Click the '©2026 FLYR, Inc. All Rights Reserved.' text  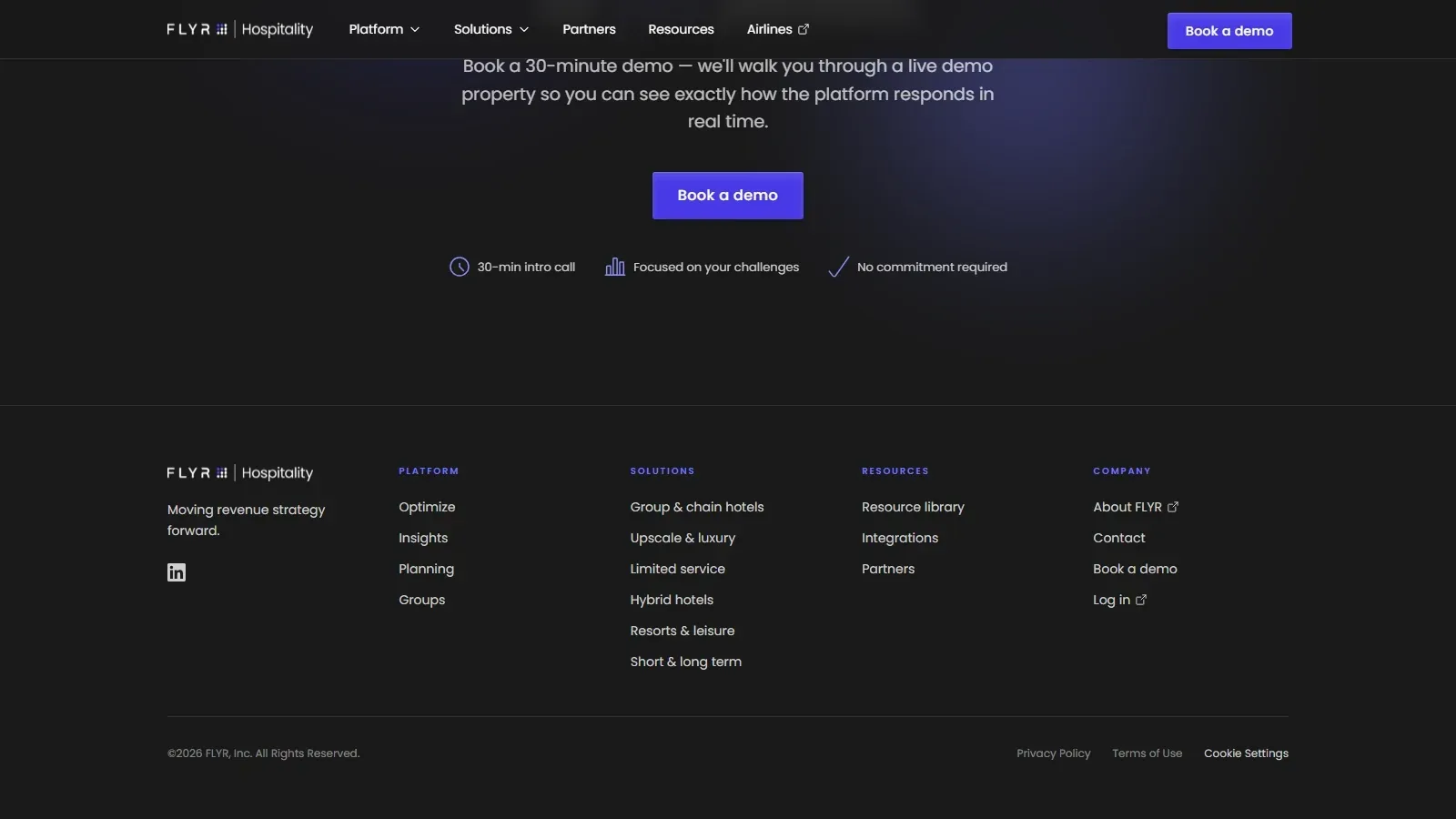264,753
